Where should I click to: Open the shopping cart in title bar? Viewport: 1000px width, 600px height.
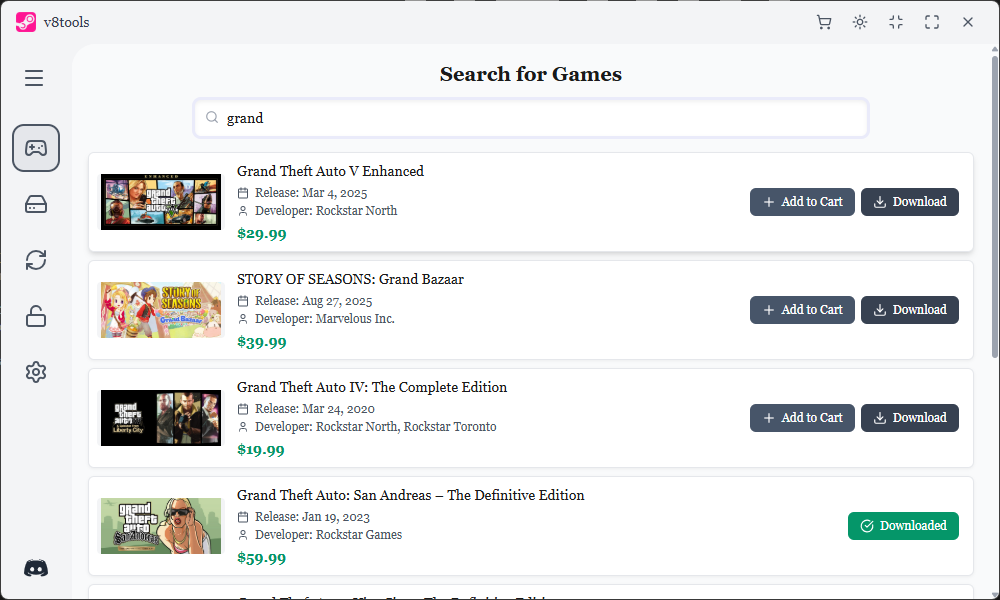point(823,21)
